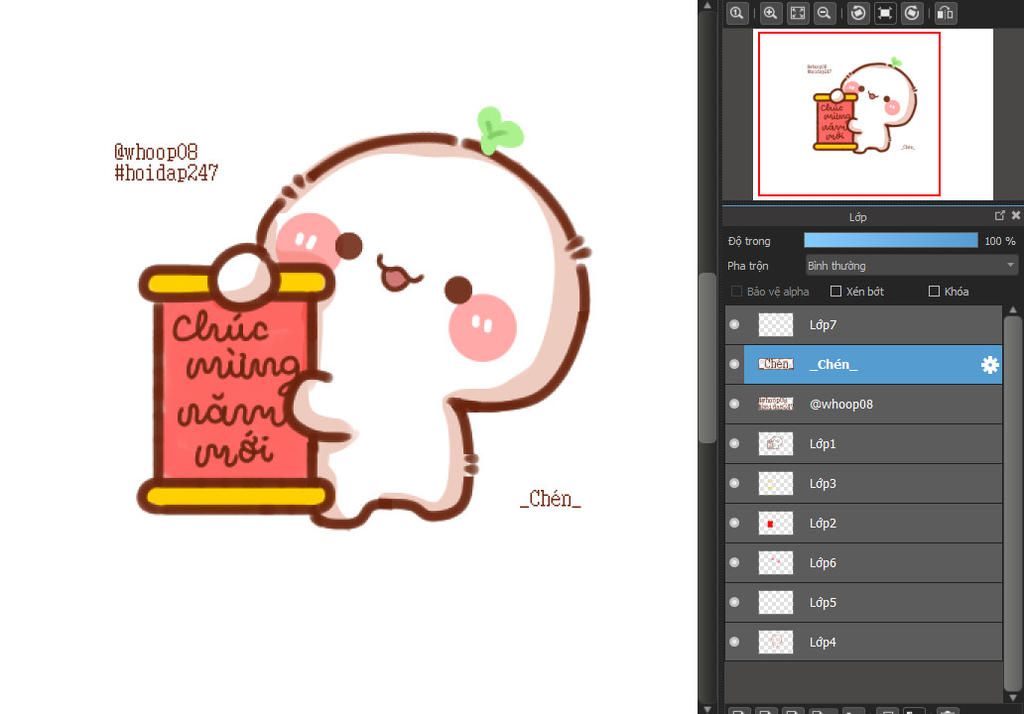Image resolution: width=1024 pixels, height=714 pixels.
Task: Click the _Chén_ layer name
Action: (x=833, y=365)
